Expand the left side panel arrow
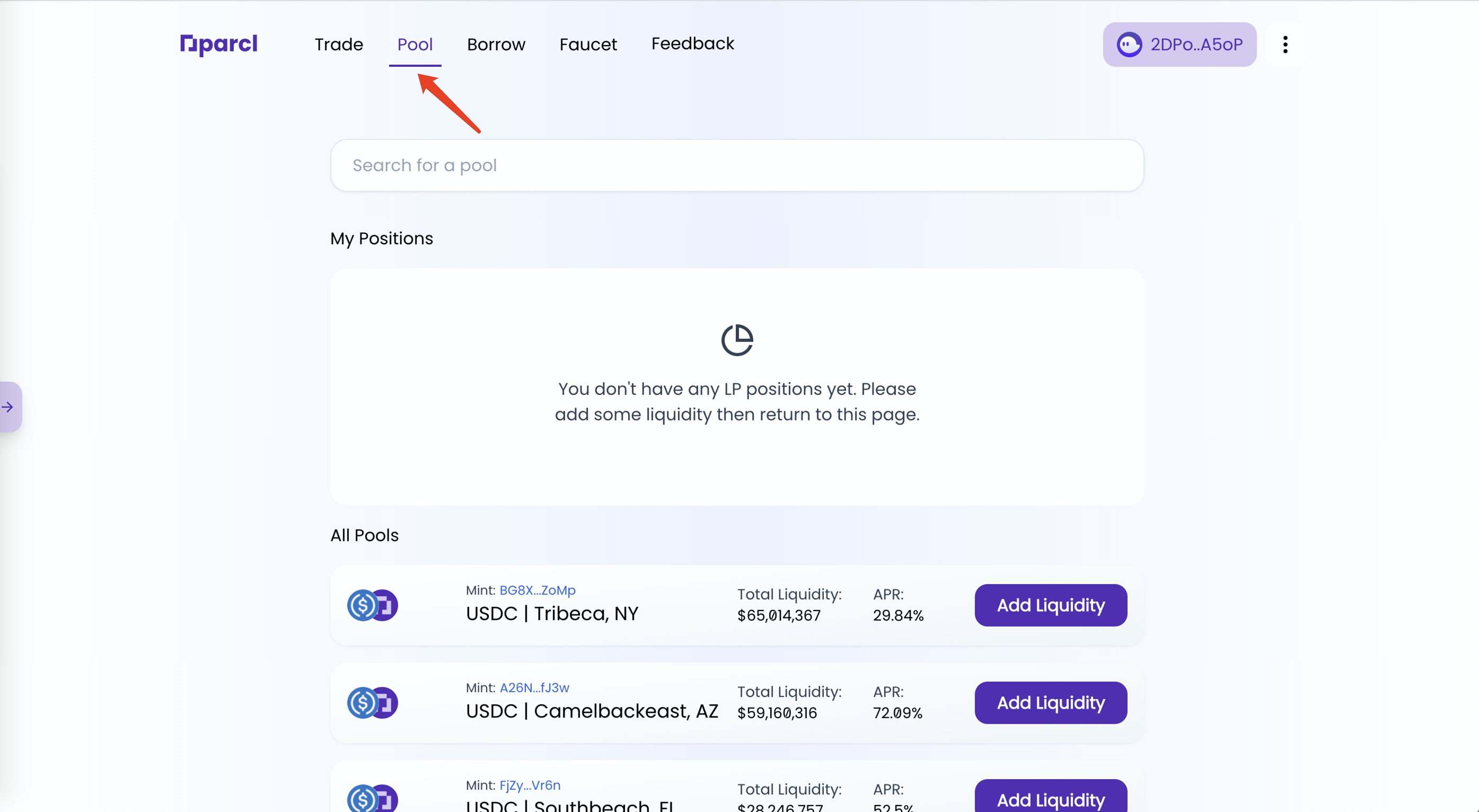Screen dimensions: 1479x812 tap(8, 407)
